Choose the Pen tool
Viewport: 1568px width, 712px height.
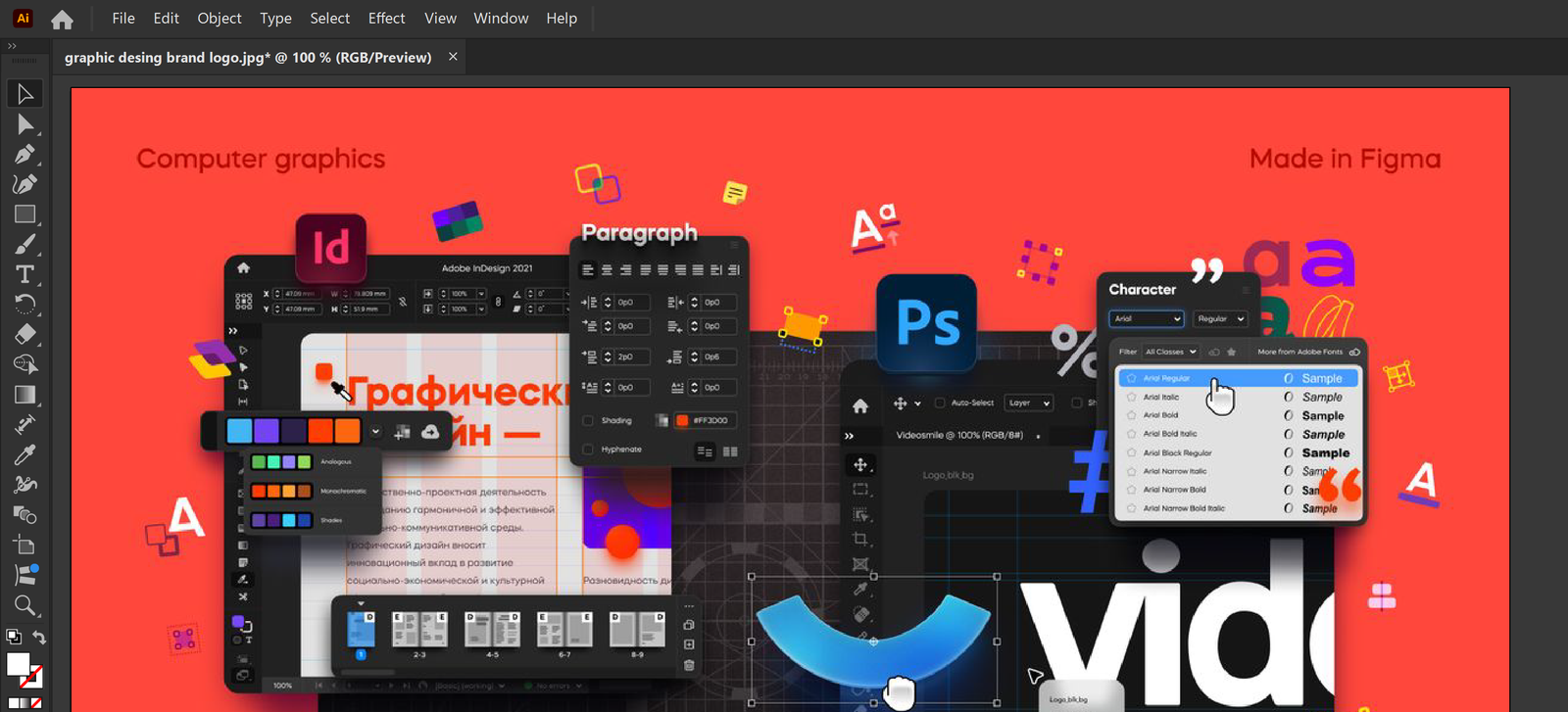click(25, 155)
